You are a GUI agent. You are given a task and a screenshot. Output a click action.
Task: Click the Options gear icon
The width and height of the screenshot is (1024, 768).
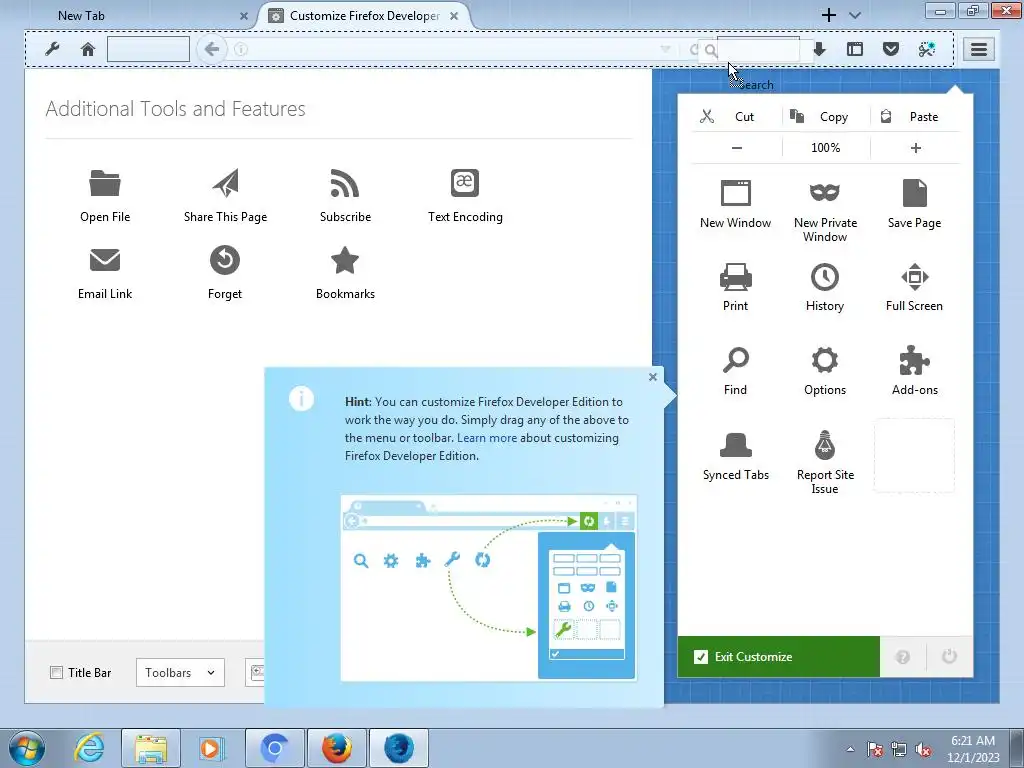click(825, 360)
